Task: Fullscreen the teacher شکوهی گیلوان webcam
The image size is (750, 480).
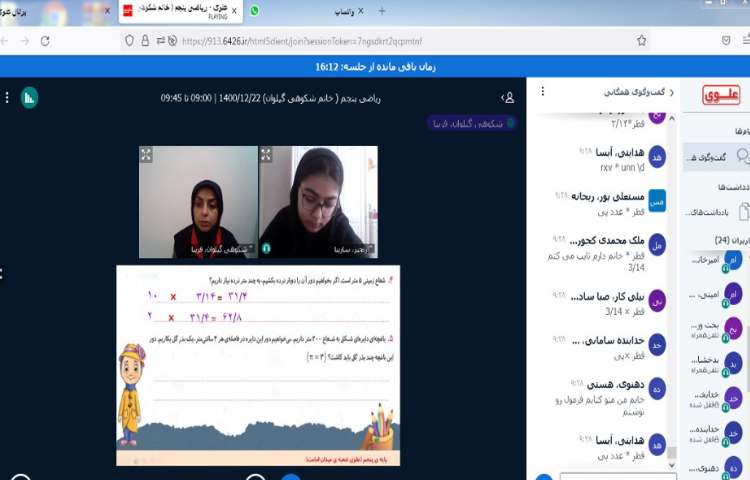Action: point(146,154)
